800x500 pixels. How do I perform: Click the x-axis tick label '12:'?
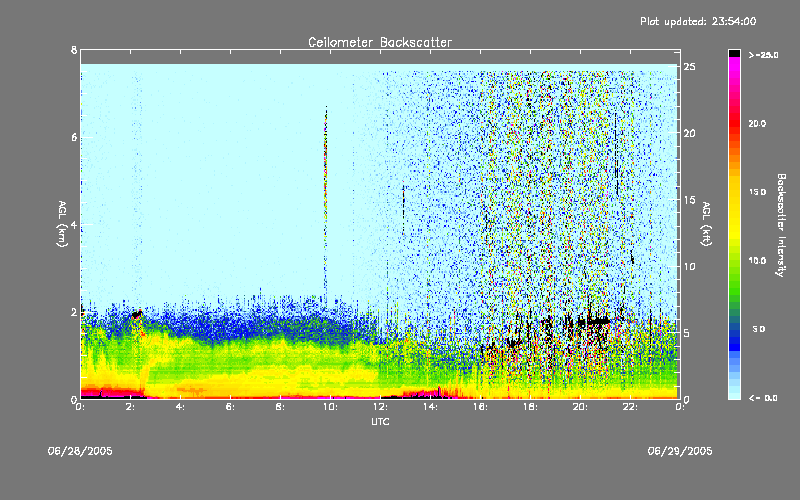[380, 407]
